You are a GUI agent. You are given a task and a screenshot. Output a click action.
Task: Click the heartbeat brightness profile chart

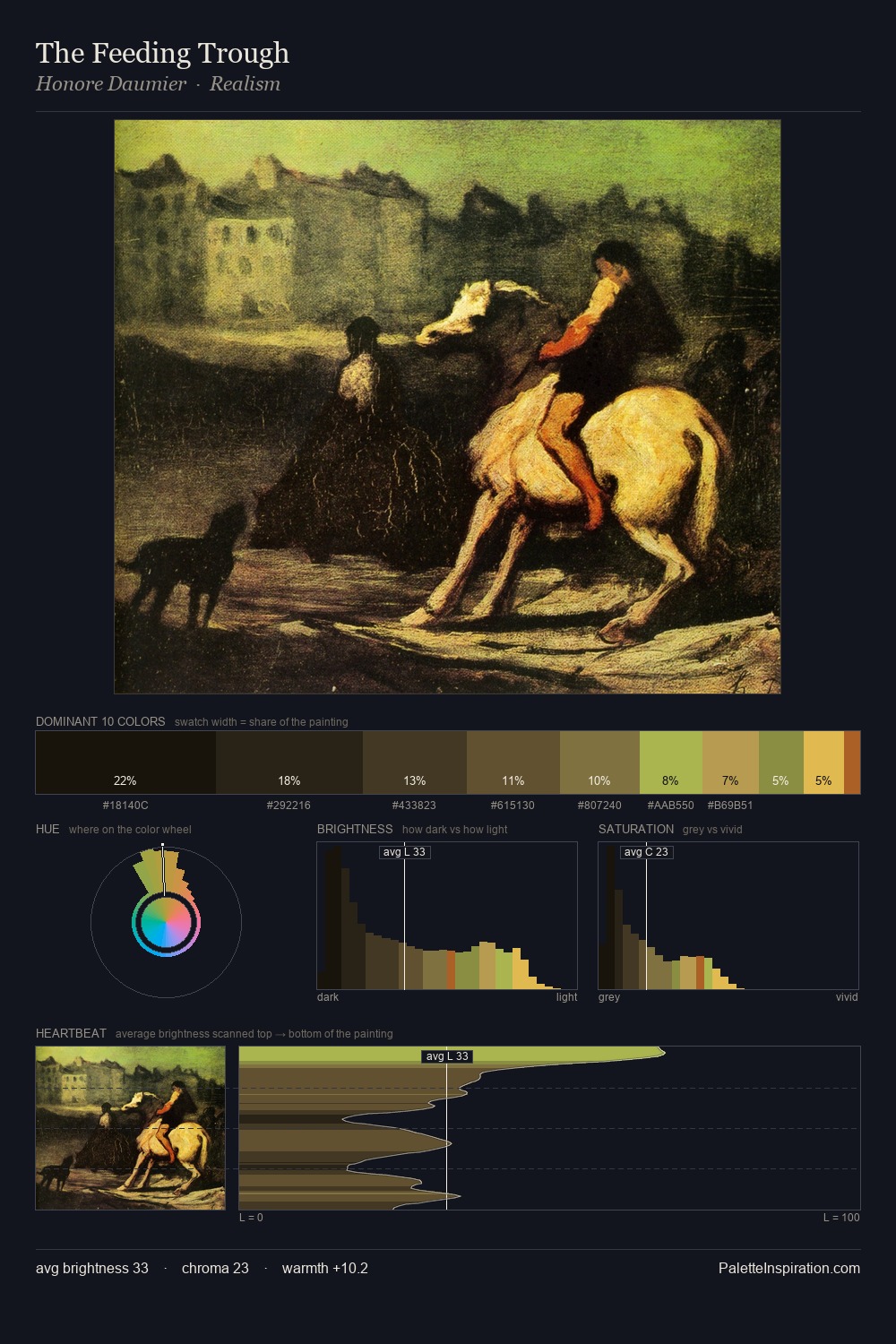click(x=549, y=1128)
